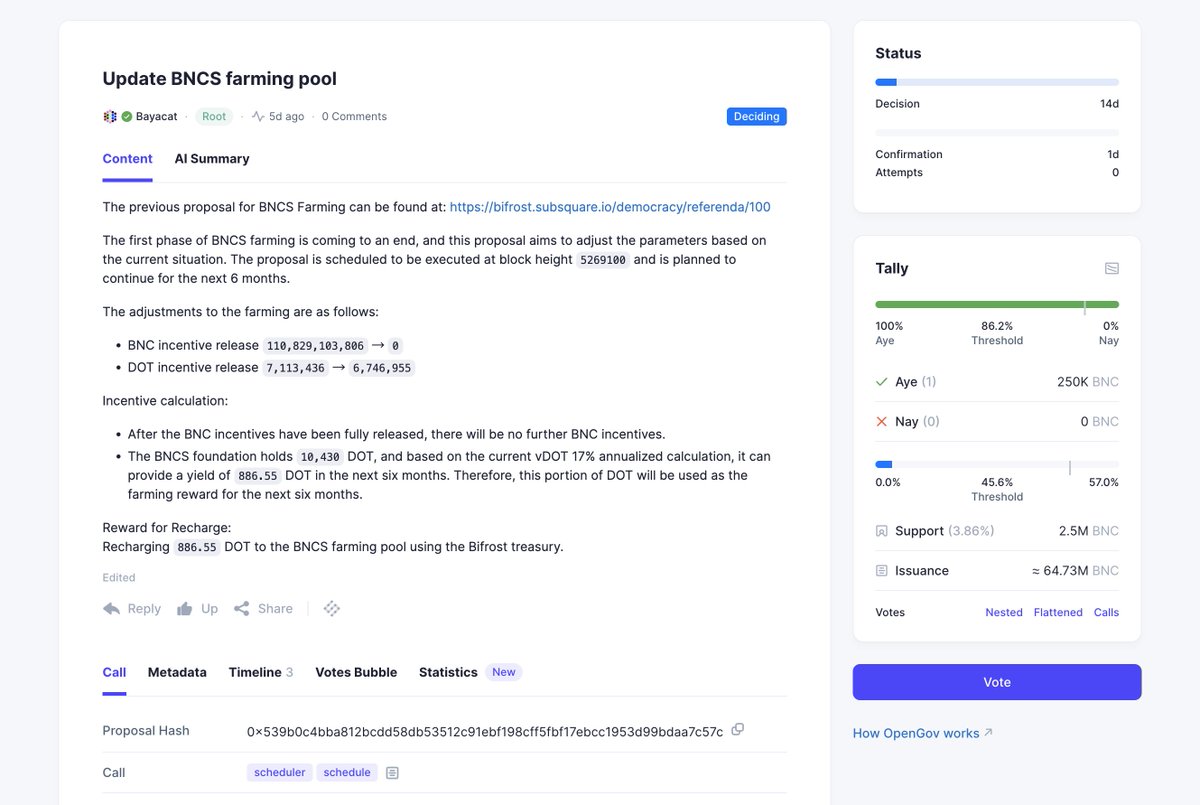Click the 5d ago timestamp
This screenshot has height=805, width=1200.
287,117
